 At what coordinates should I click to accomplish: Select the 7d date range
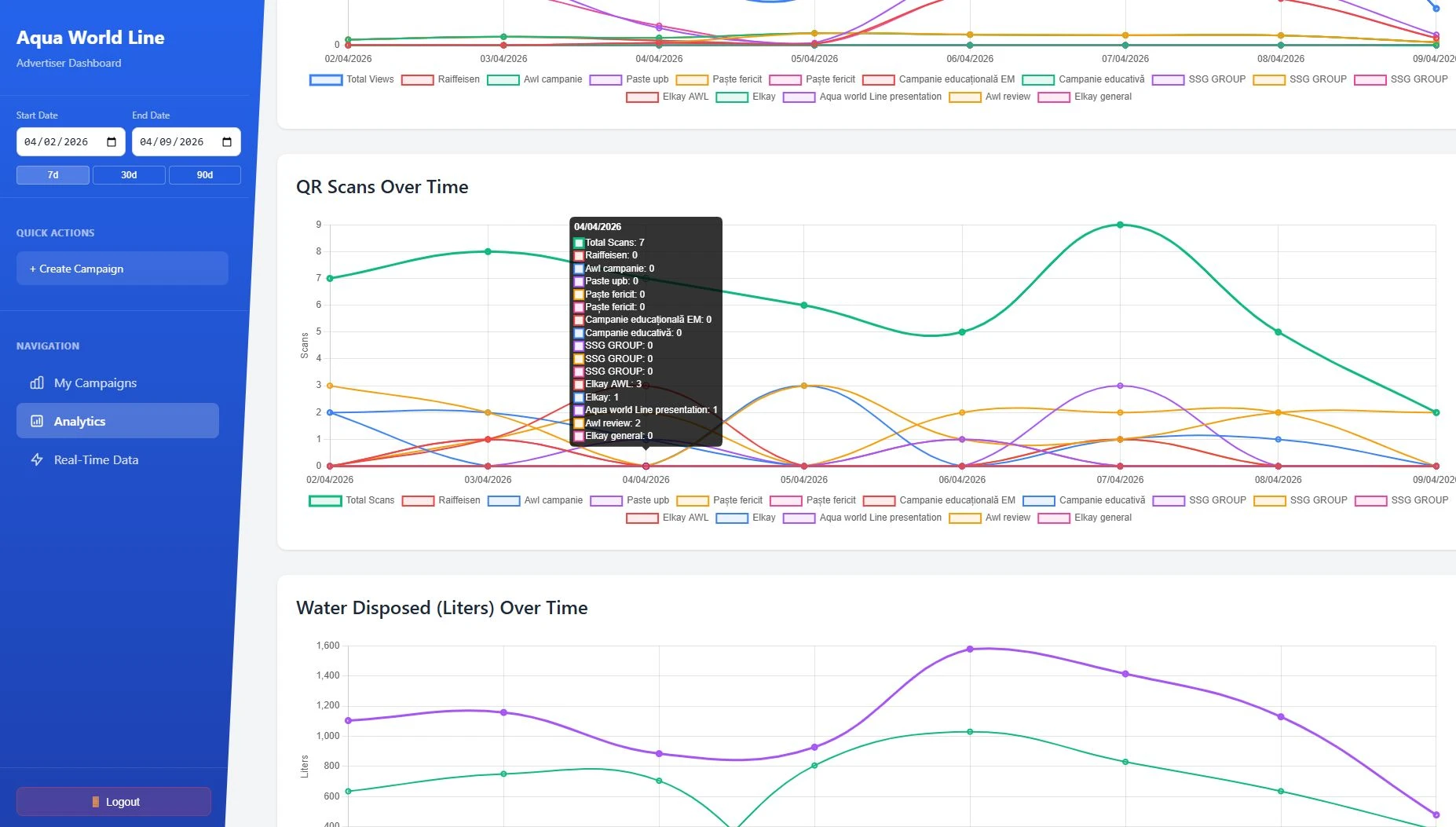pyautogui.click(x=53, y=175)
